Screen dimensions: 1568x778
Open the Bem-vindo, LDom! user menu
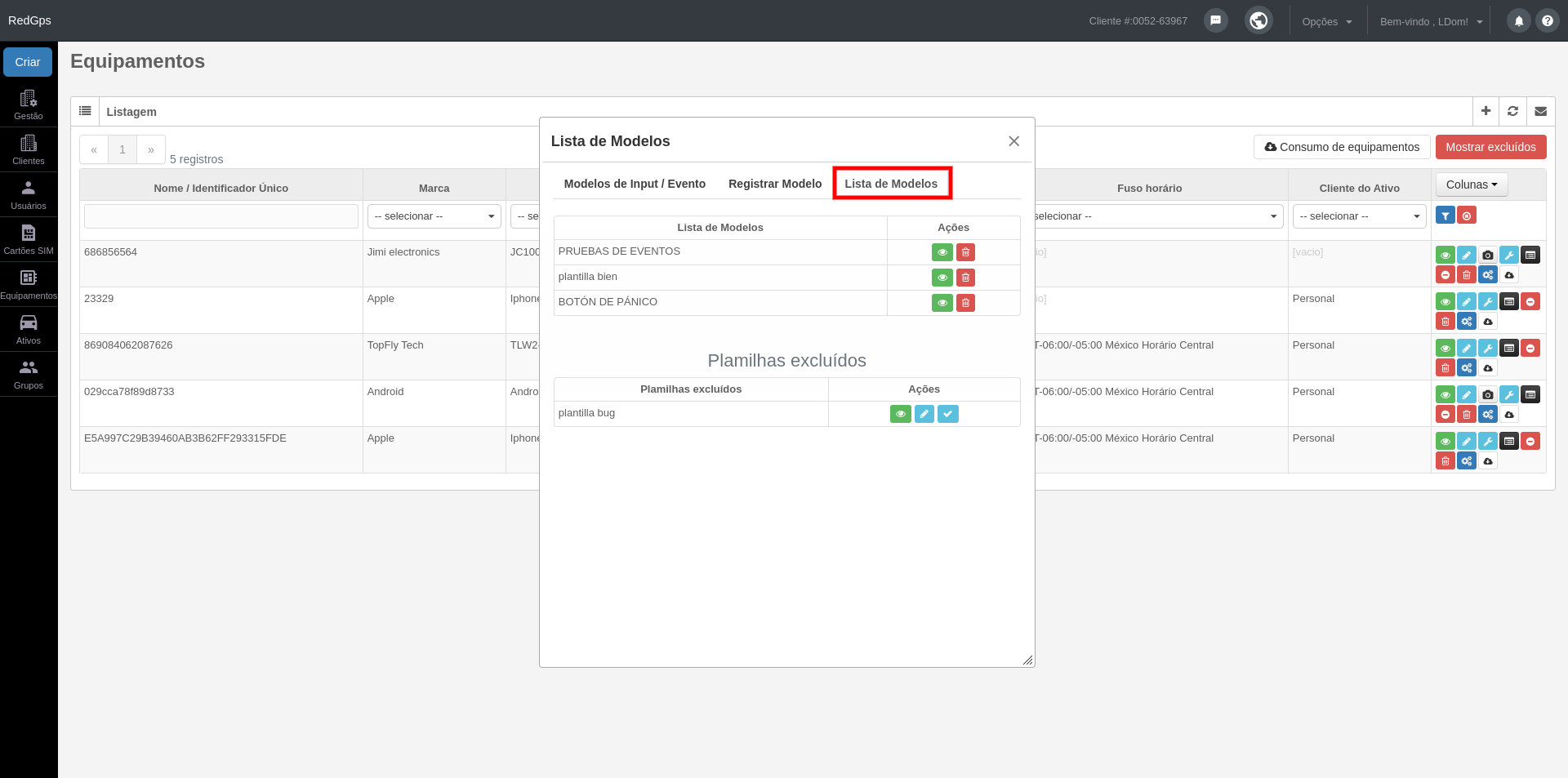[x=1431, y=22]
